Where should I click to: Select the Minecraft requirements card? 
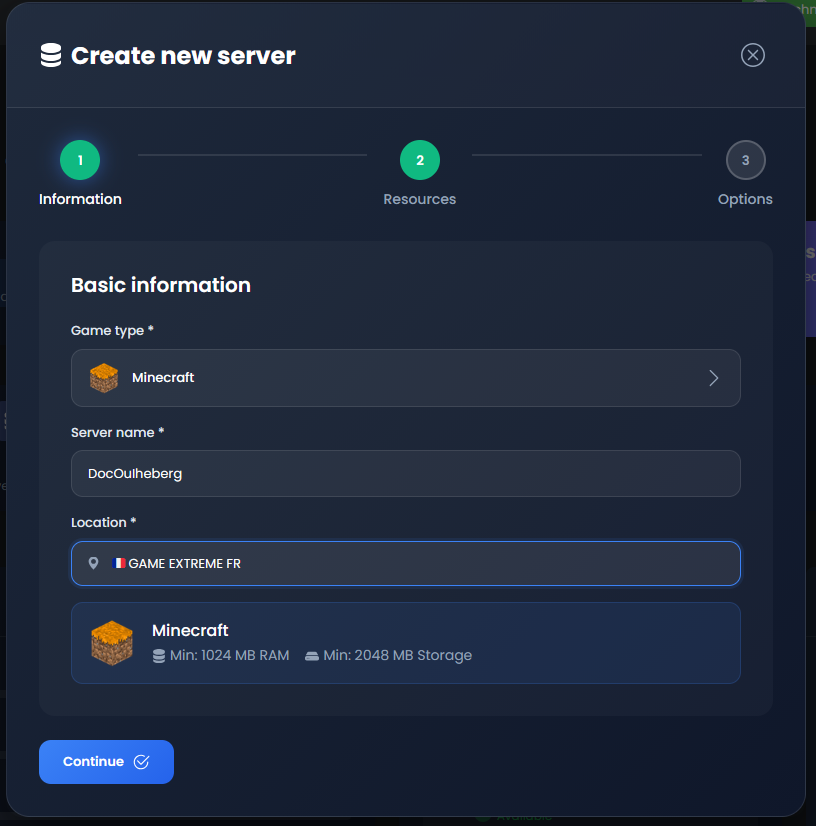[405, 643]
